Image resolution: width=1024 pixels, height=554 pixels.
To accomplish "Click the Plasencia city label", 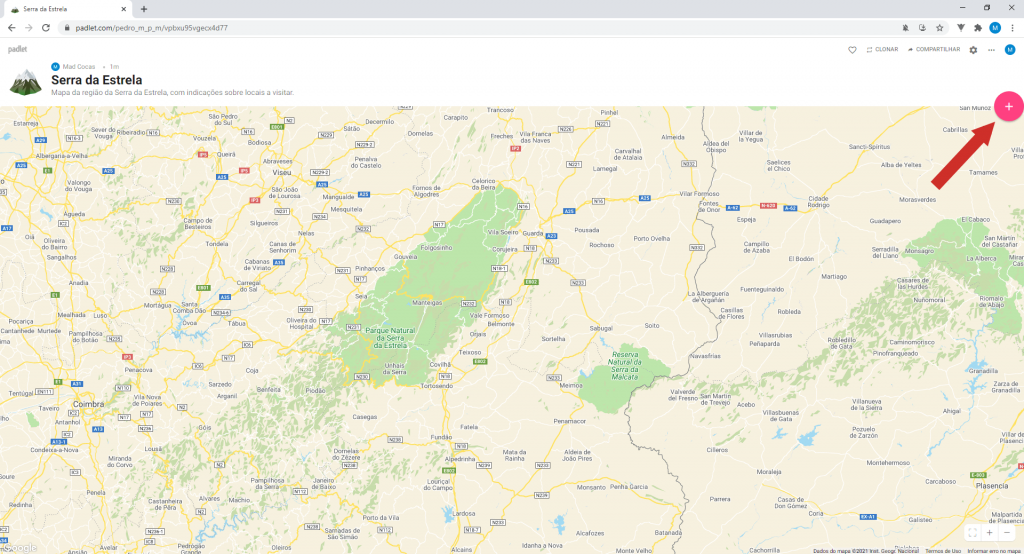I will 992,486.
